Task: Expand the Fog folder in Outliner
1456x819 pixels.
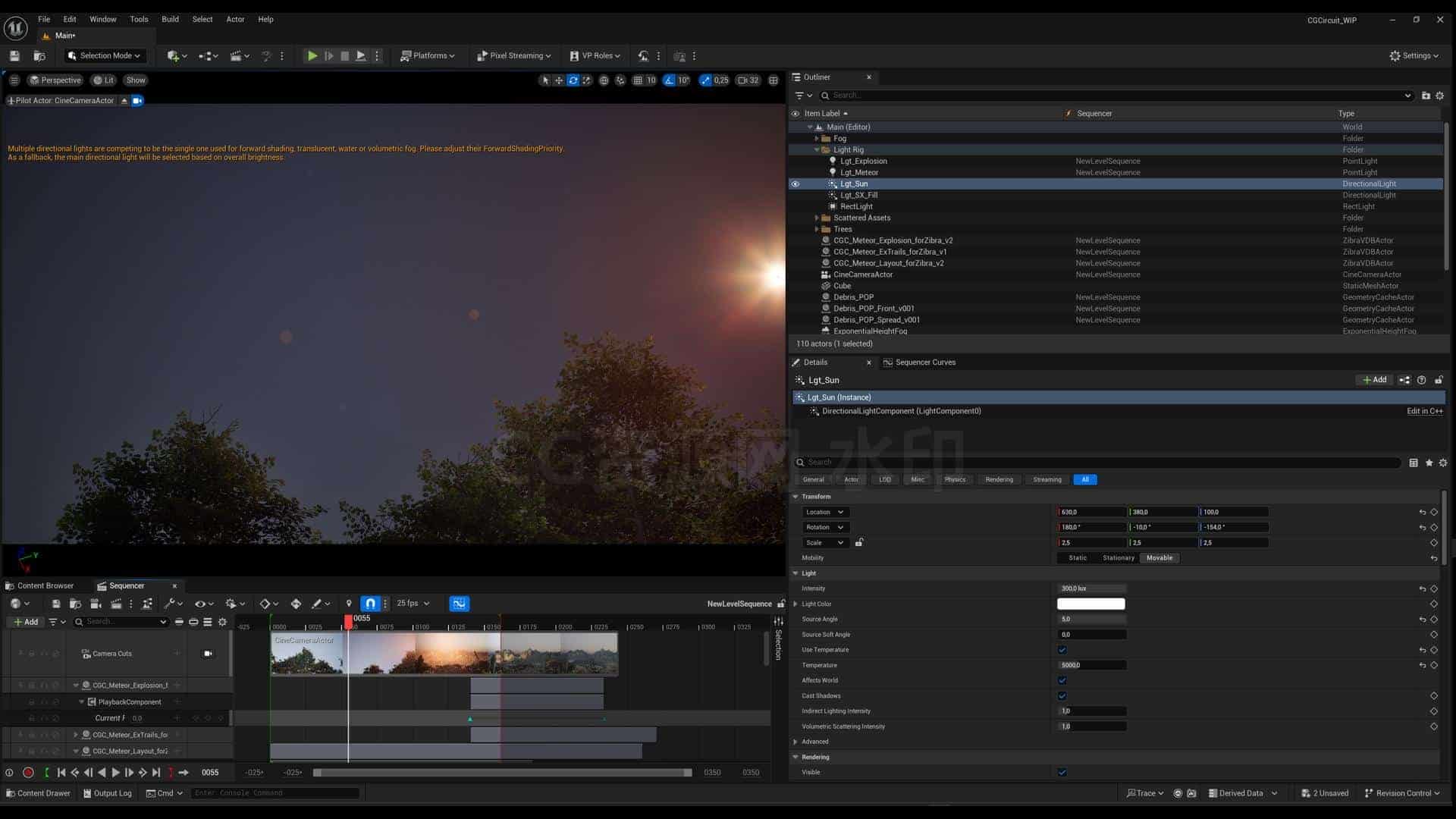Action: pyautogui.click(x=817, y=139)
